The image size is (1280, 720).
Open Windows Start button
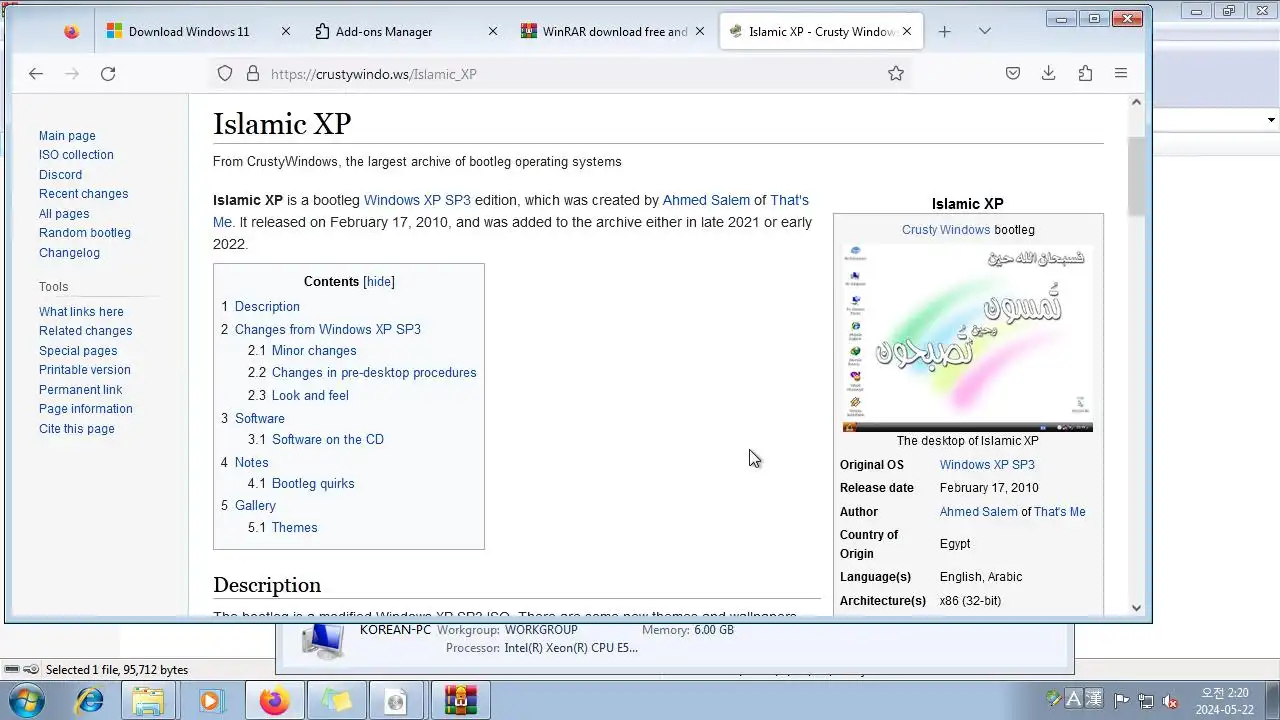tap(27, 700)
